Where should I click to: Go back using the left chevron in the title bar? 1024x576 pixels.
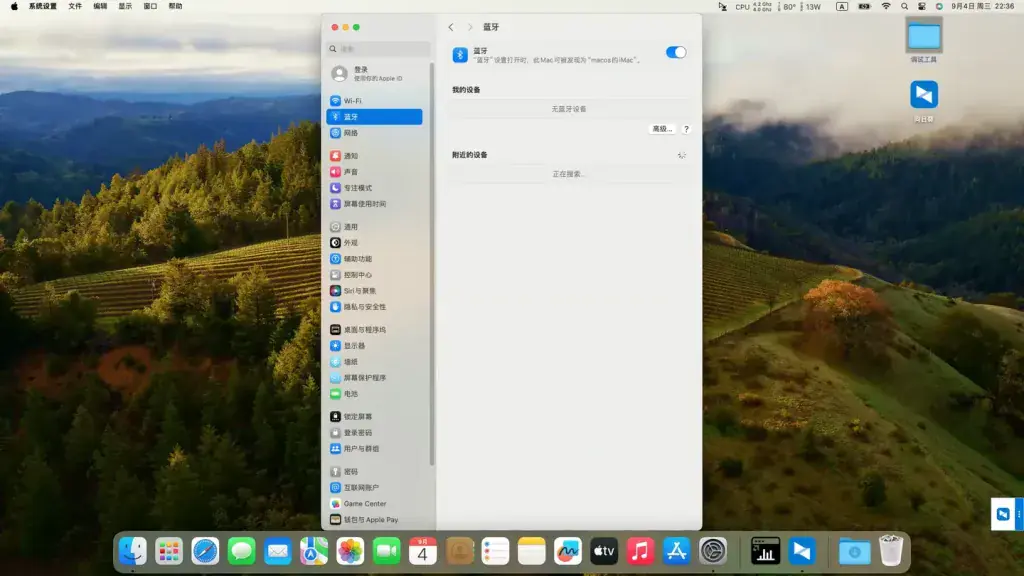[x=451, y=27]
